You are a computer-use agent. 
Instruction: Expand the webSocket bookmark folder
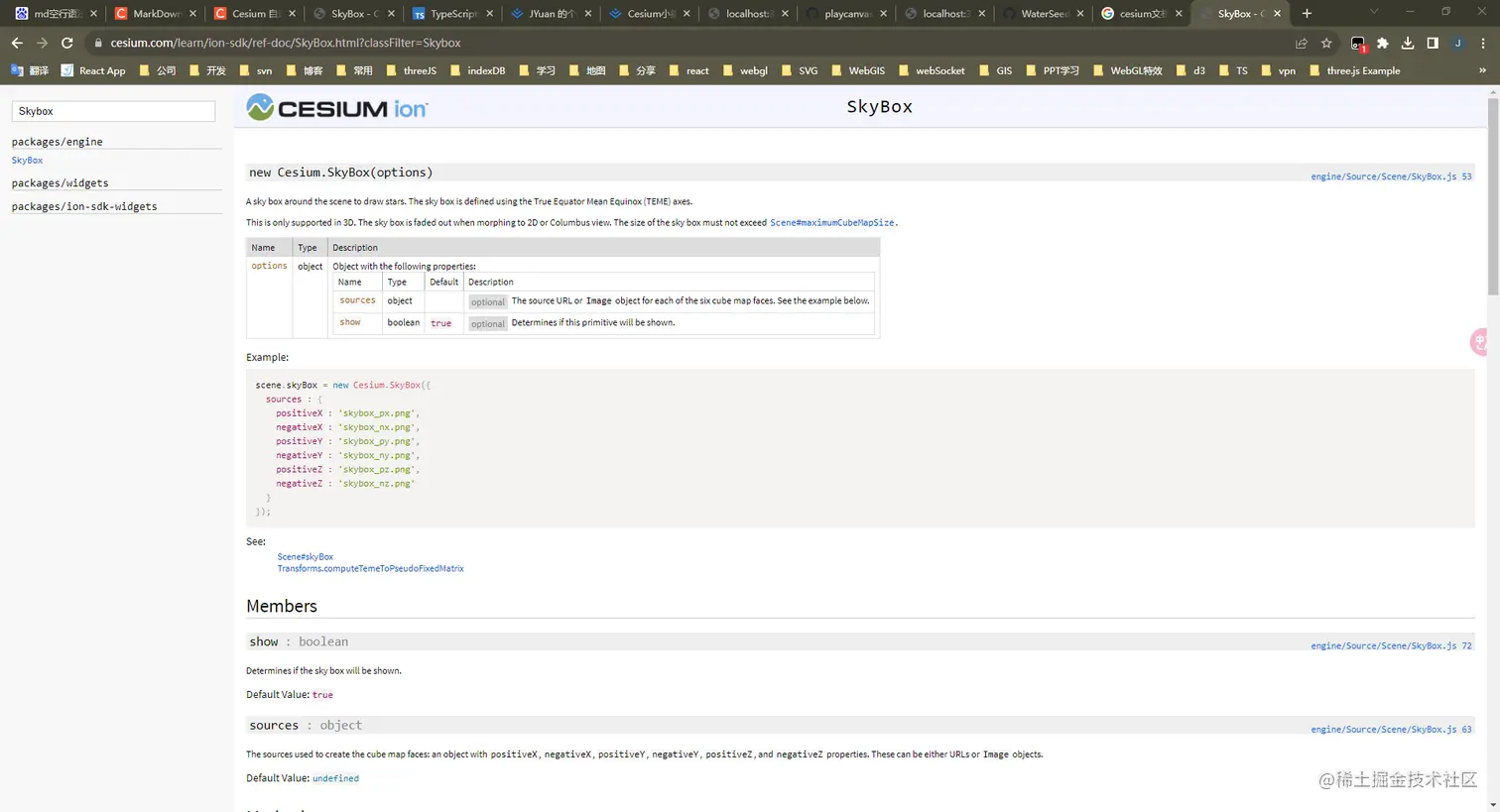(x=931, y=70)
